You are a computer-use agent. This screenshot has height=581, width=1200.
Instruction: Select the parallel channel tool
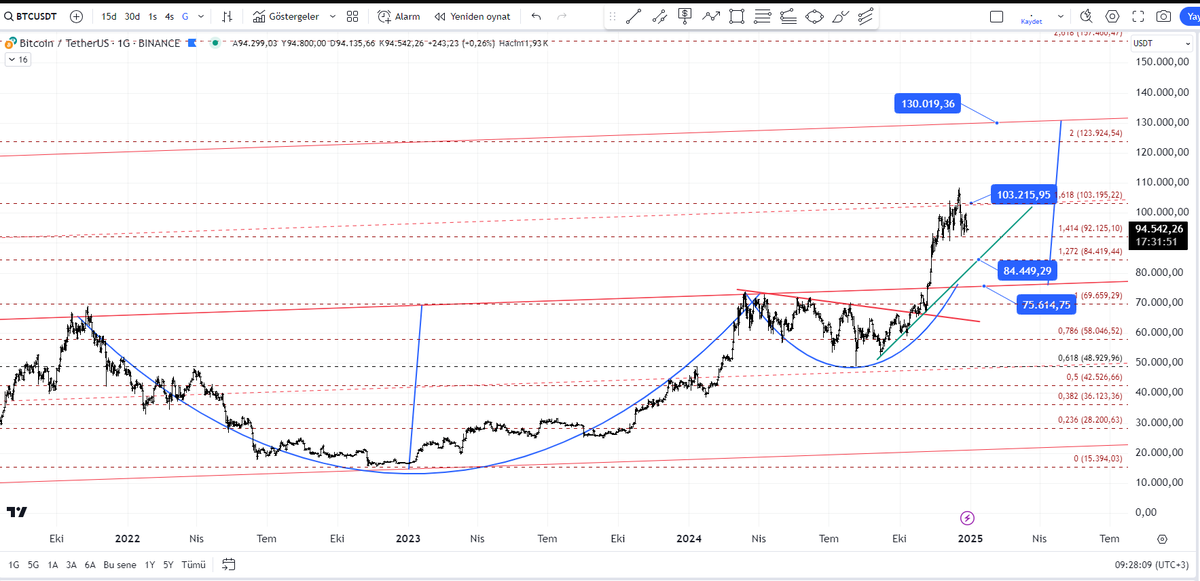pyautogui.click(x=867, y=16)
